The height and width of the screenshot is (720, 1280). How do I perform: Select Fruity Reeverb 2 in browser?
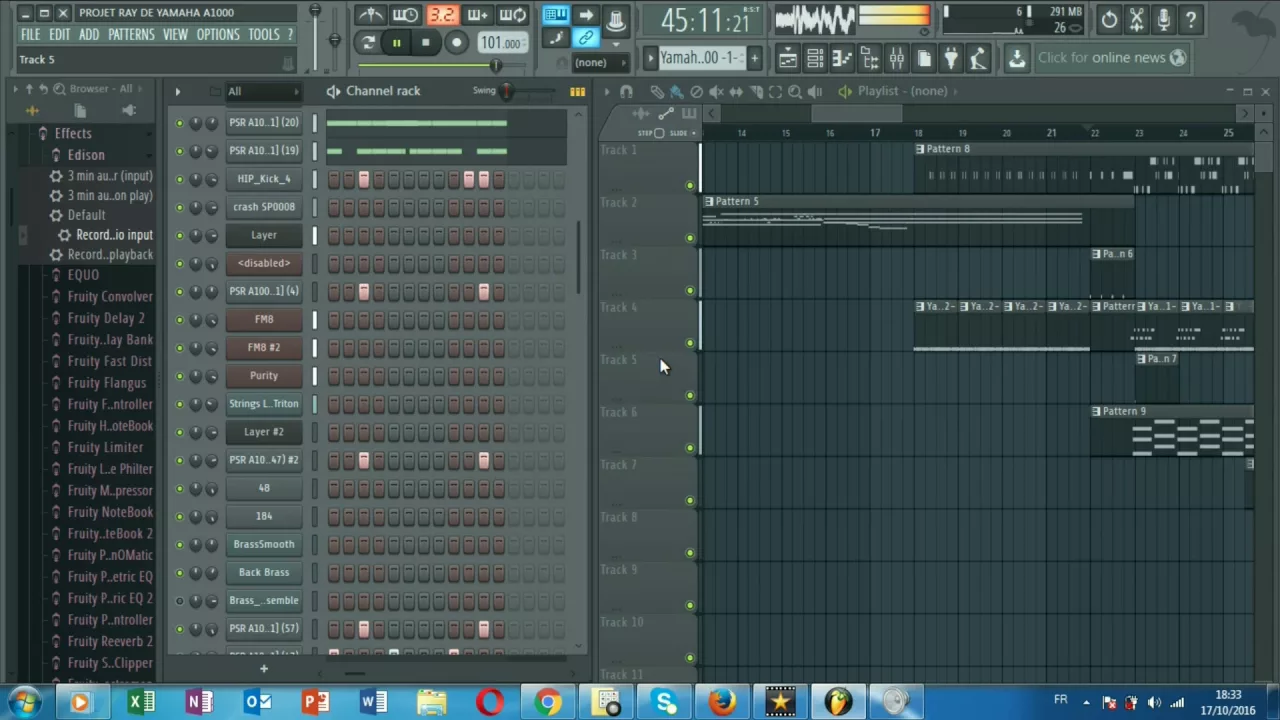110,641
